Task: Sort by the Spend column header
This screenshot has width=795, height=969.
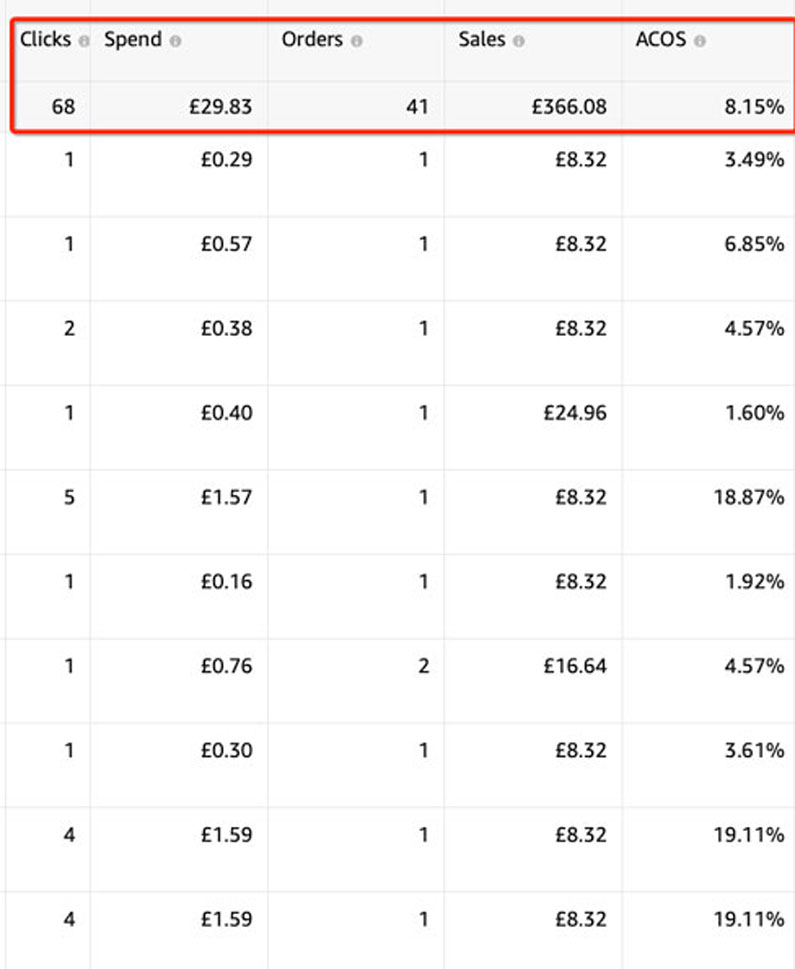Action: pyautogui.click(x=132, y=41)
